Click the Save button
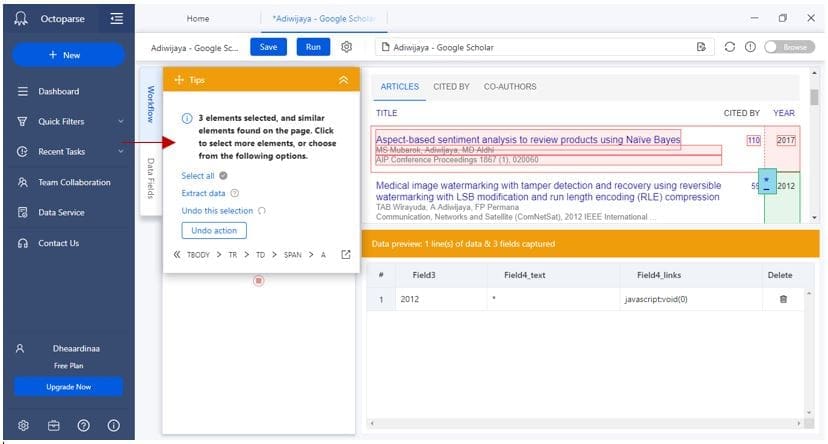 (x=268, y=47)
